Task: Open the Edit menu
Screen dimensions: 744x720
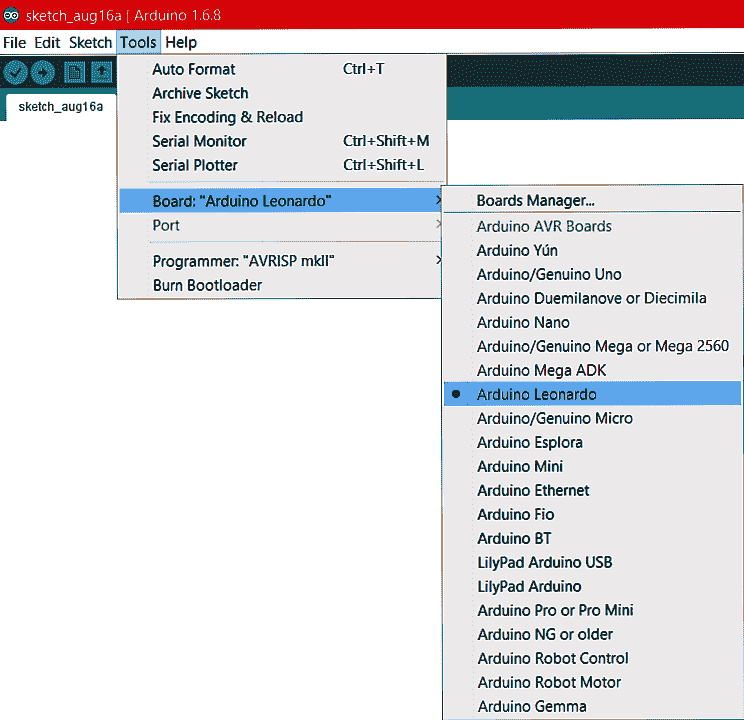Action: coord(47,43)
